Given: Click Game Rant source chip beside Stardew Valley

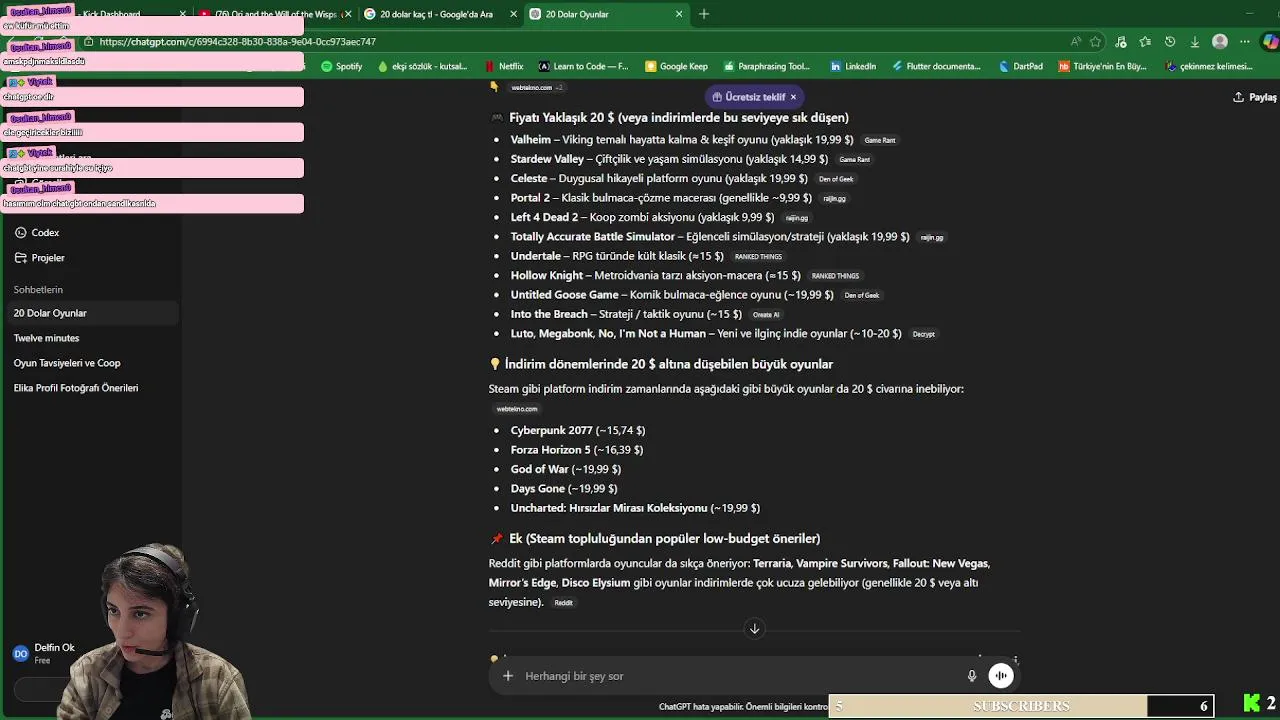Looking at the screenshot, I should click(x=854, y=160).
